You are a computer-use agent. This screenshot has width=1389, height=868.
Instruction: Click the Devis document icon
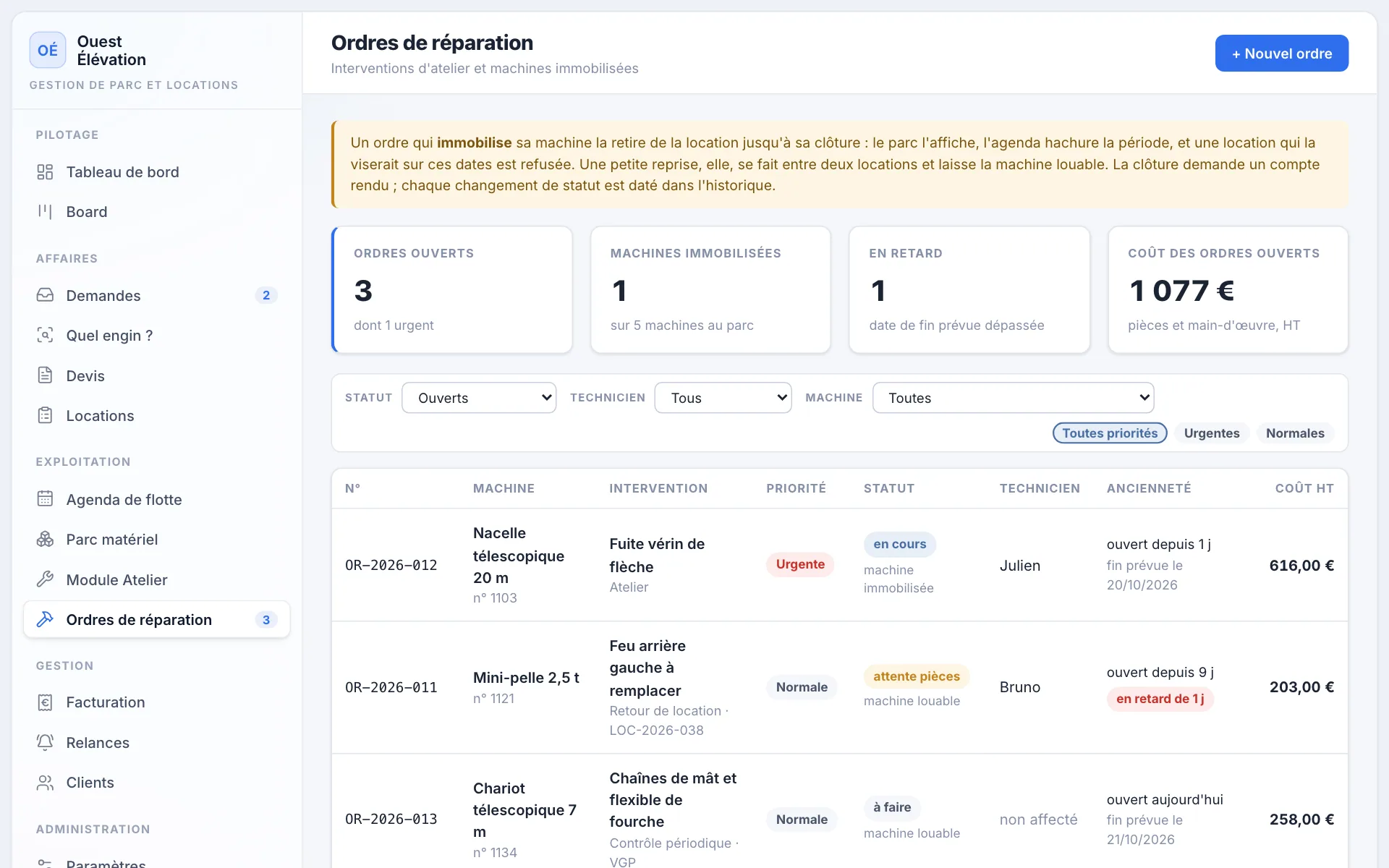(45, 375)
